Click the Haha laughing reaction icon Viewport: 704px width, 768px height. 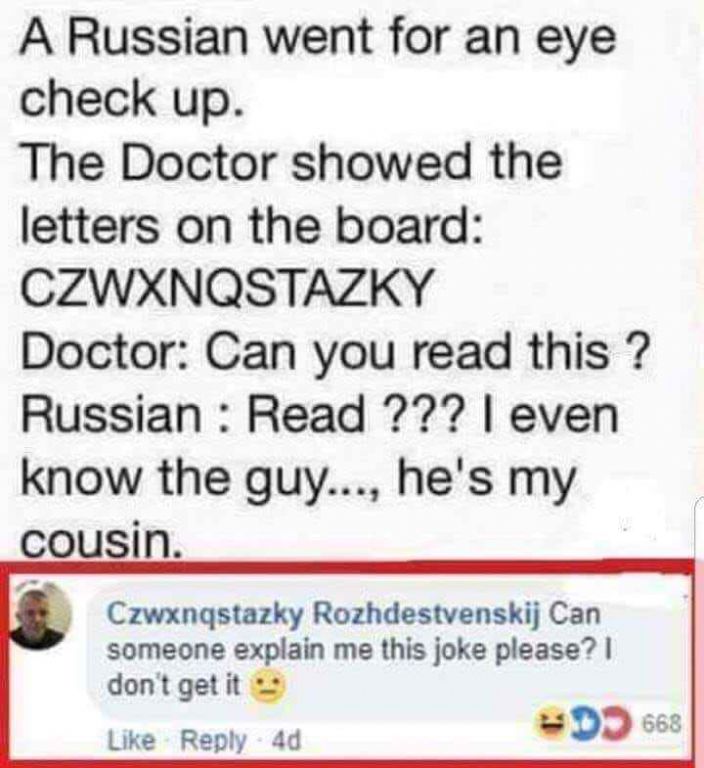[552, 724]
